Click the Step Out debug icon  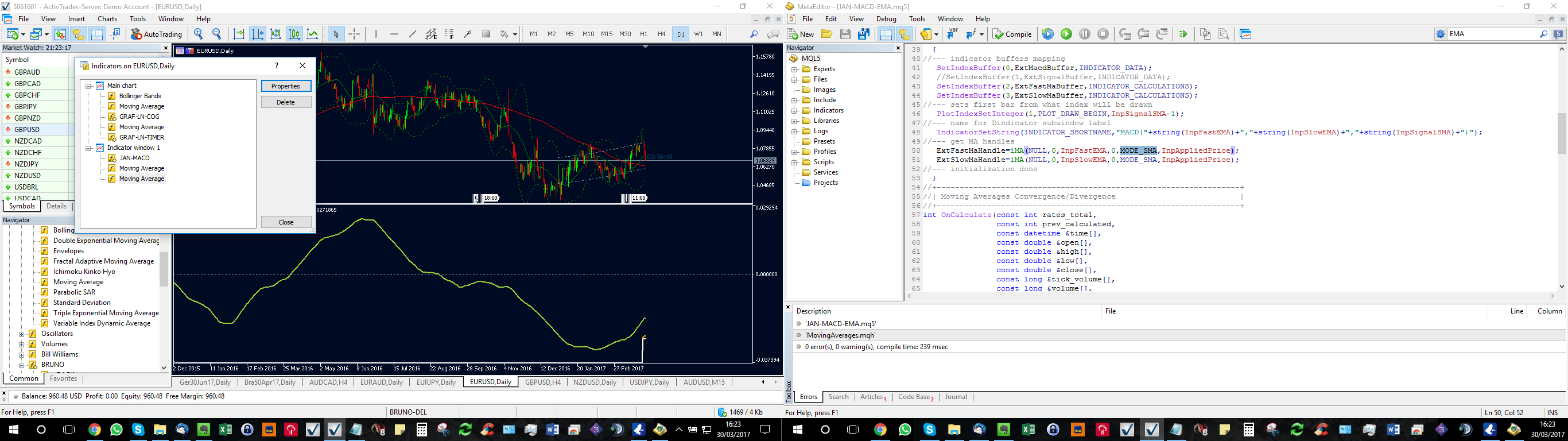[x=1162, y=34]
